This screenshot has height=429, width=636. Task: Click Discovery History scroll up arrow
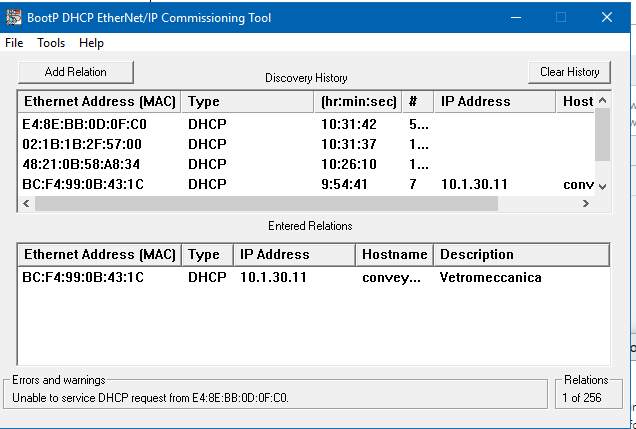[x=603, y=100]
